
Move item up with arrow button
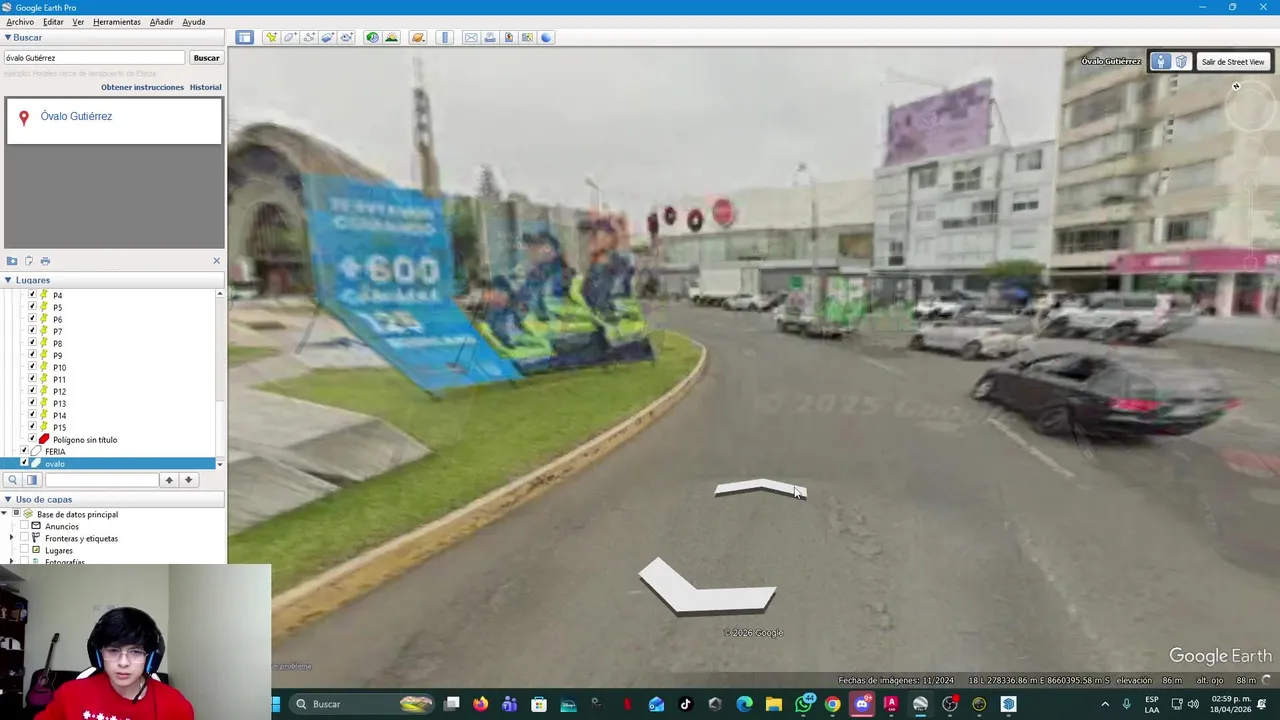tap(169, 480)
